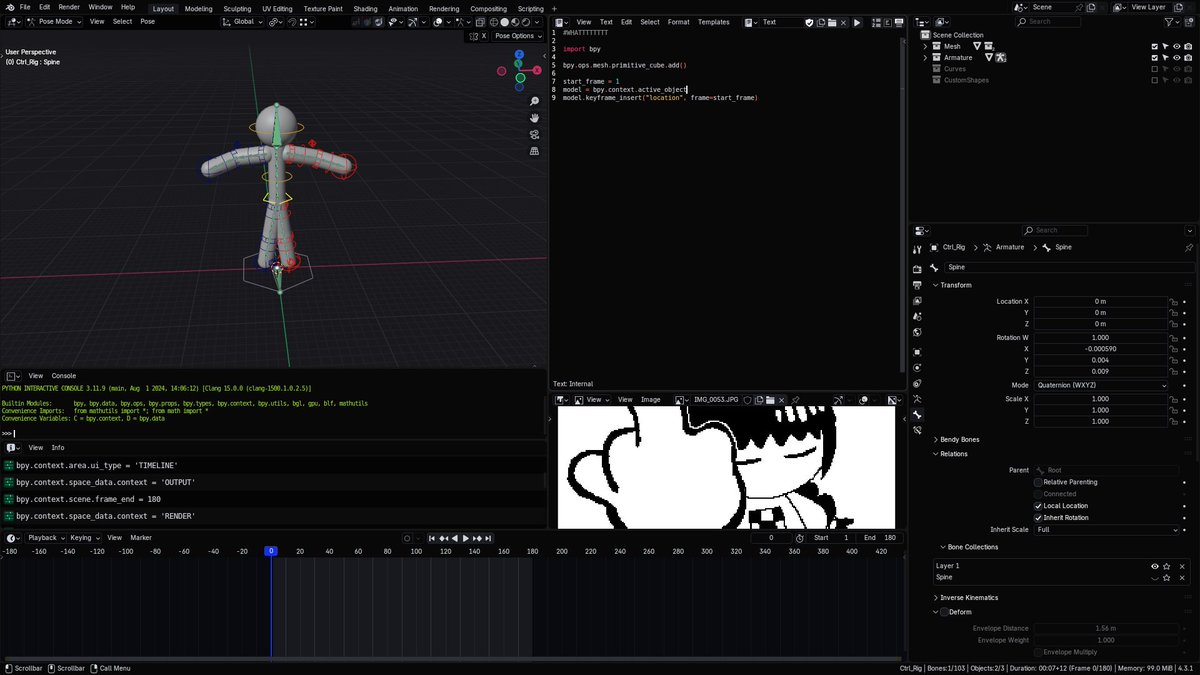
Task: Open the Templates menu in text editor
Action: [714, 22]
